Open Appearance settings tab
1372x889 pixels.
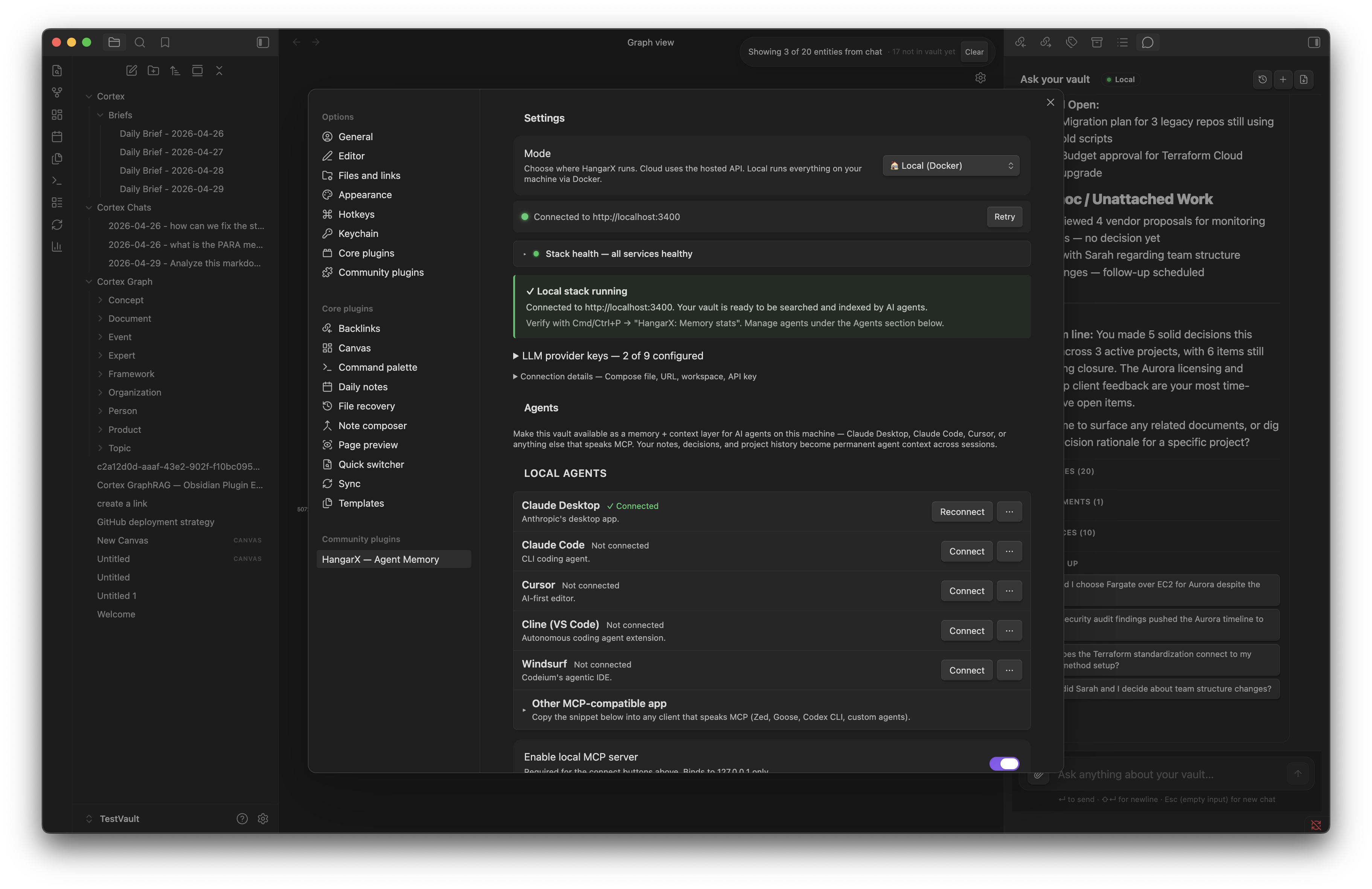(x=365, y=195)
